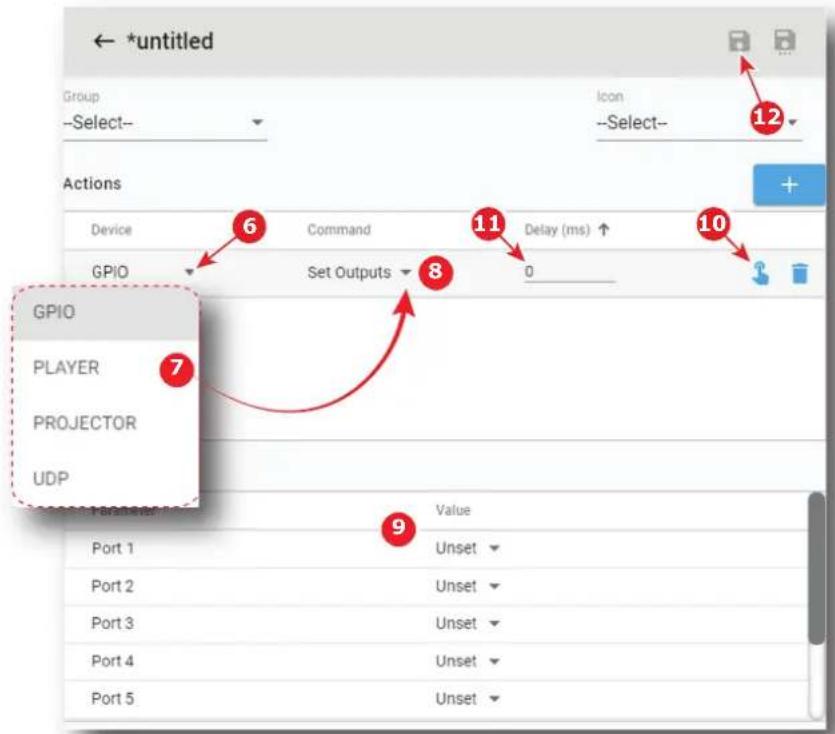The width and height of the screenshot is (835, 734).
Task: Delete the GPIO action with the trash icon
Action: pos(799,273)
